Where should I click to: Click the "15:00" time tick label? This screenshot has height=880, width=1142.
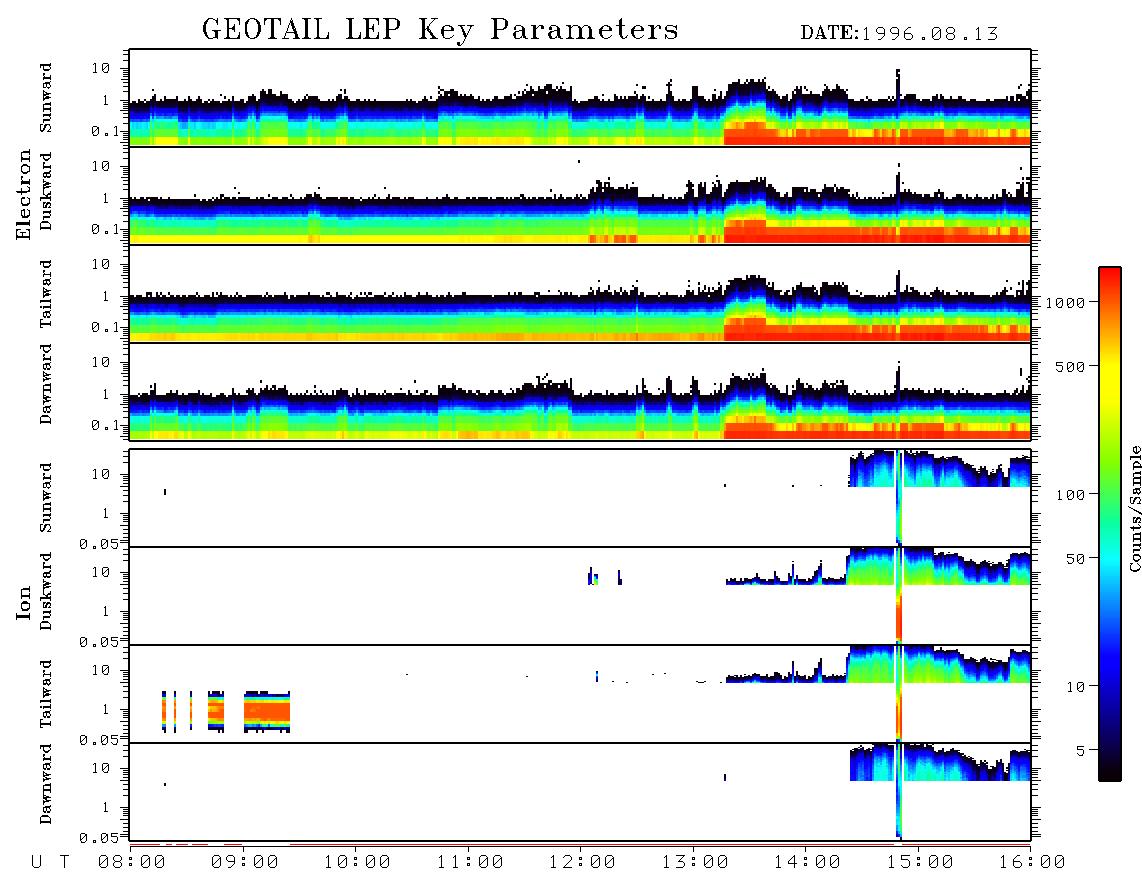920,862
